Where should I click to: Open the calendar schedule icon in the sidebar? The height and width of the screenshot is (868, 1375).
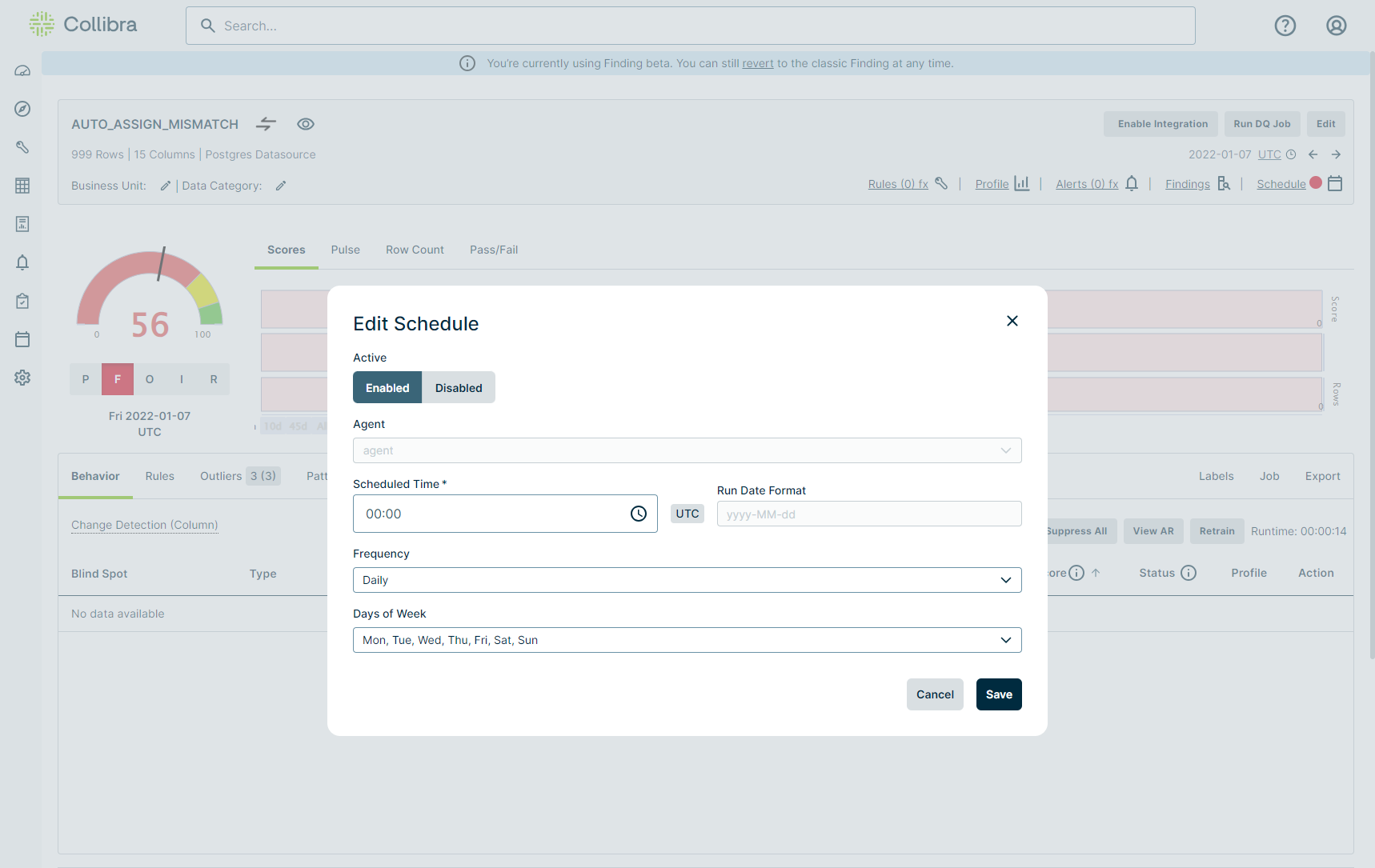22,339
